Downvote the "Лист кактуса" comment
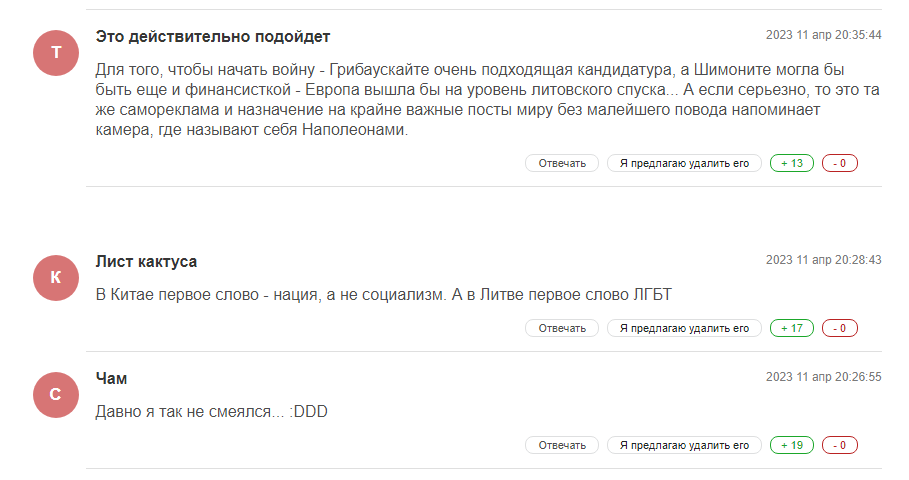The height and width of the screenshot is (480, 909). tap(840, 328)
